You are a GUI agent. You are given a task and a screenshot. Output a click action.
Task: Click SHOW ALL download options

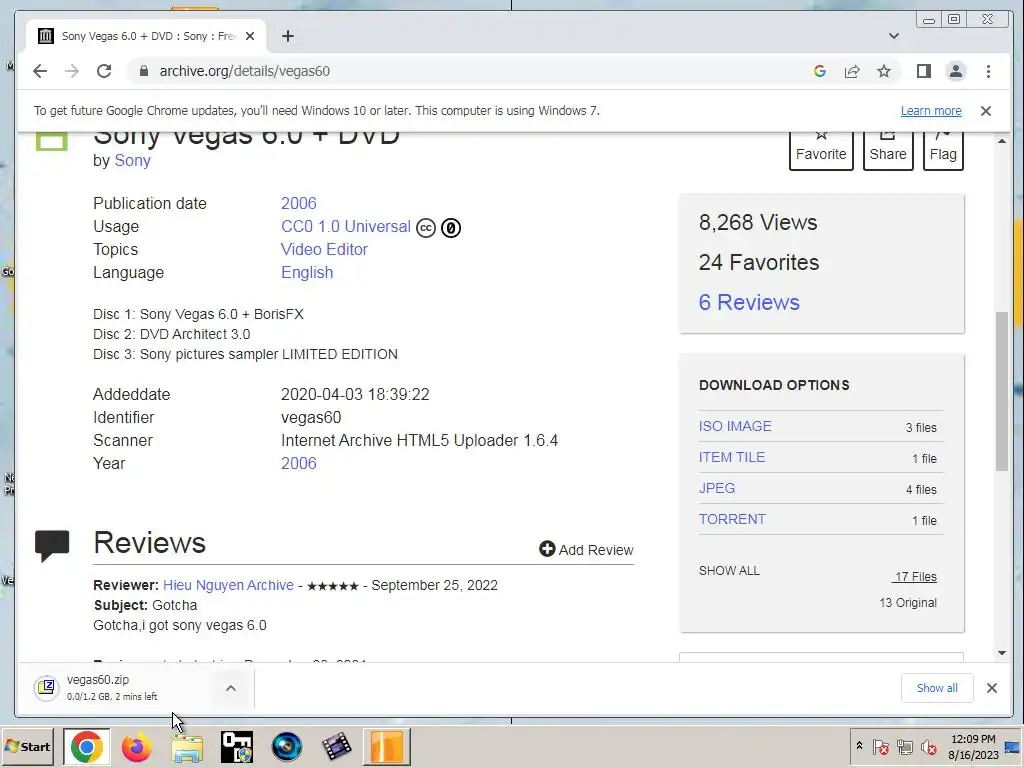729,571
